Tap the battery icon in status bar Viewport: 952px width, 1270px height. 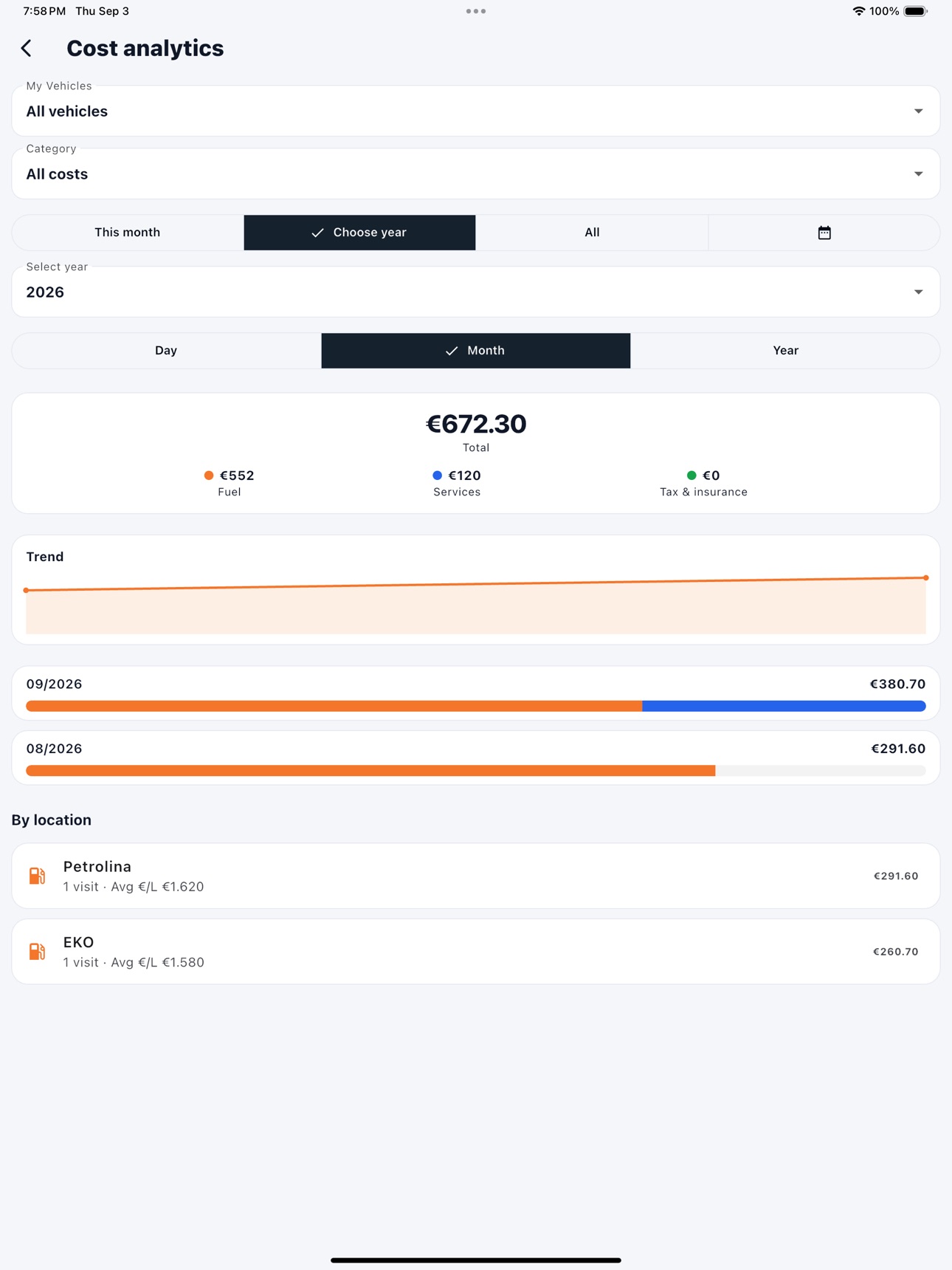click(915, 11)
